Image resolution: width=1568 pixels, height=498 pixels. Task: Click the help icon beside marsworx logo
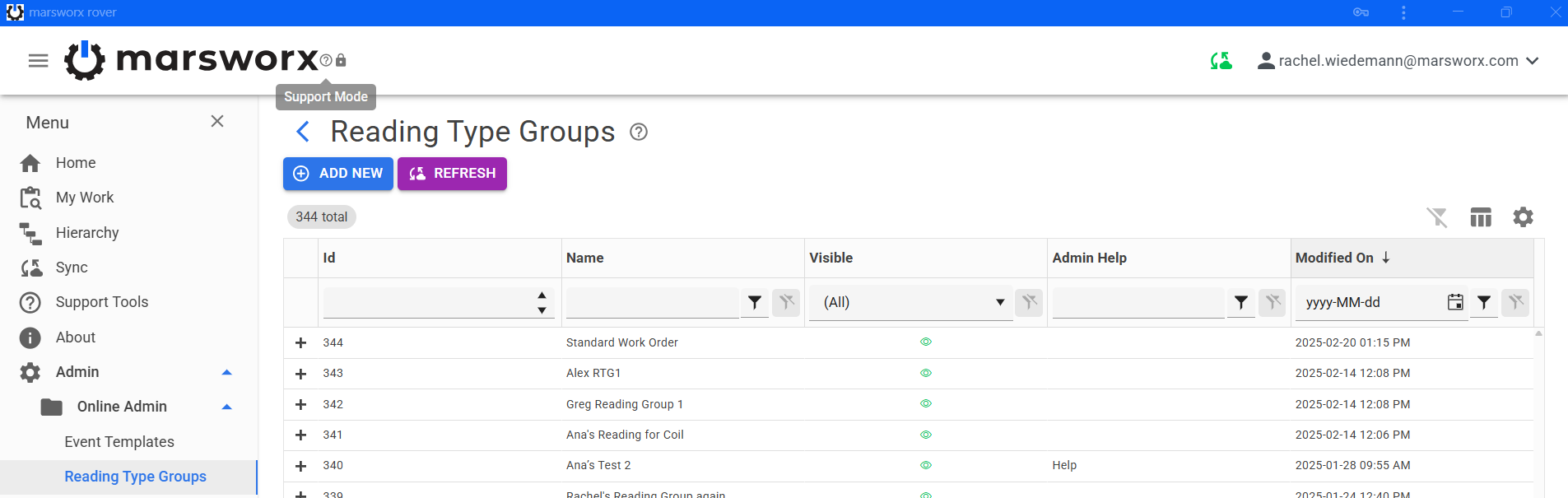[326, 60]
